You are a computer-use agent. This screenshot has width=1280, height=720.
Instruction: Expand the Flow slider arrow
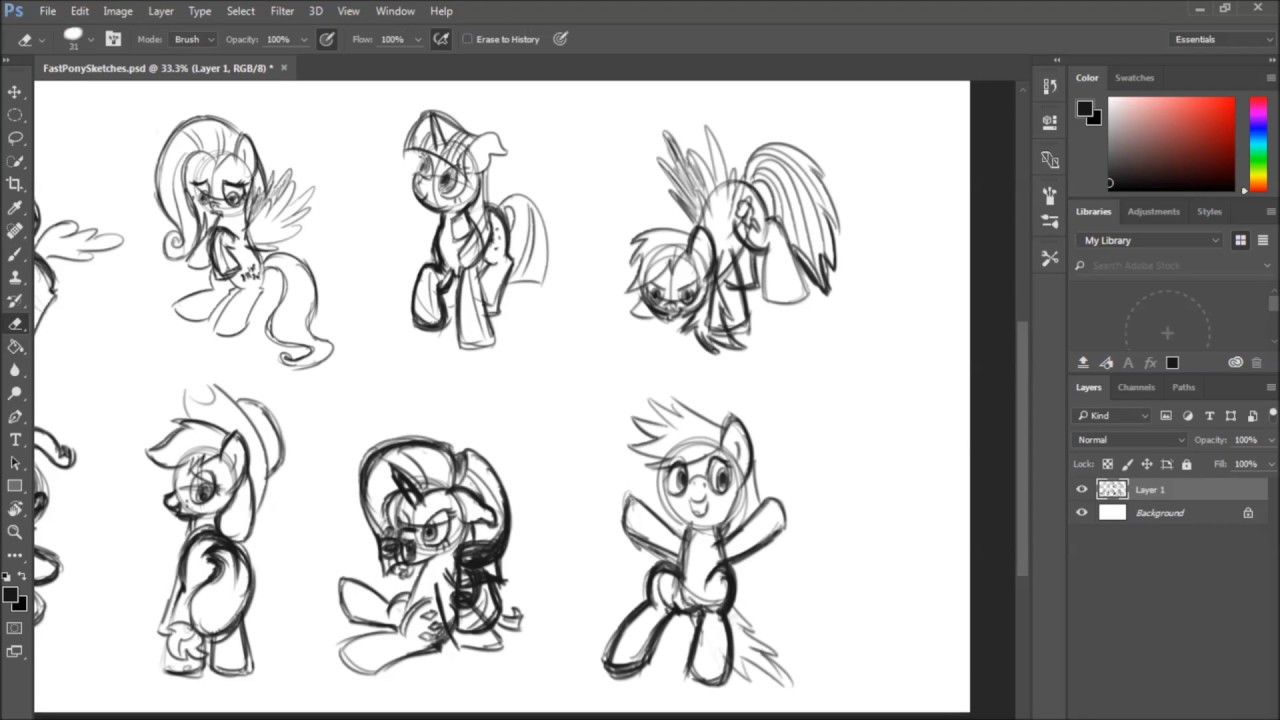418,40
